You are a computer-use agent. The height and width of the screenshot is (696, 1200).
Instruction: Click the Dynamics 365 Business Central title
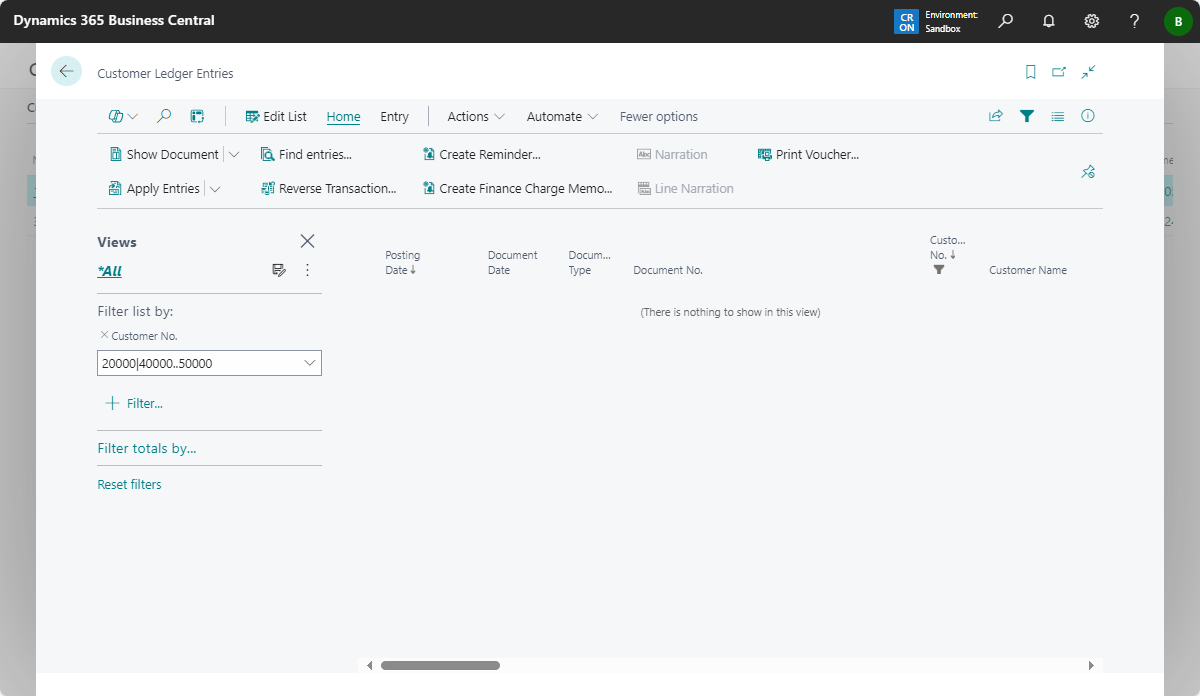pyautogui.click(x=114, y=20)
